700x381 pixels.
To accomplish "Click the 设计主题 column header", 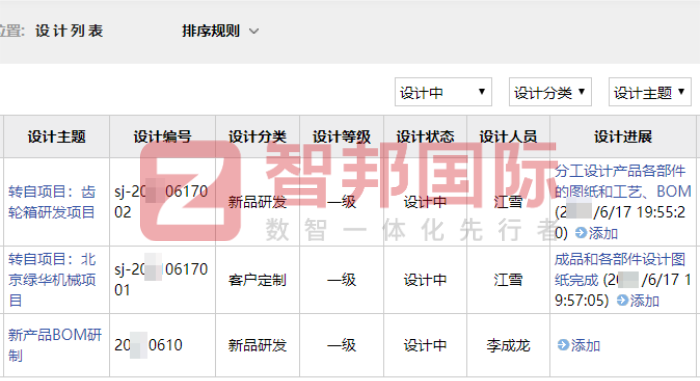I will click(x=56, y=137).
